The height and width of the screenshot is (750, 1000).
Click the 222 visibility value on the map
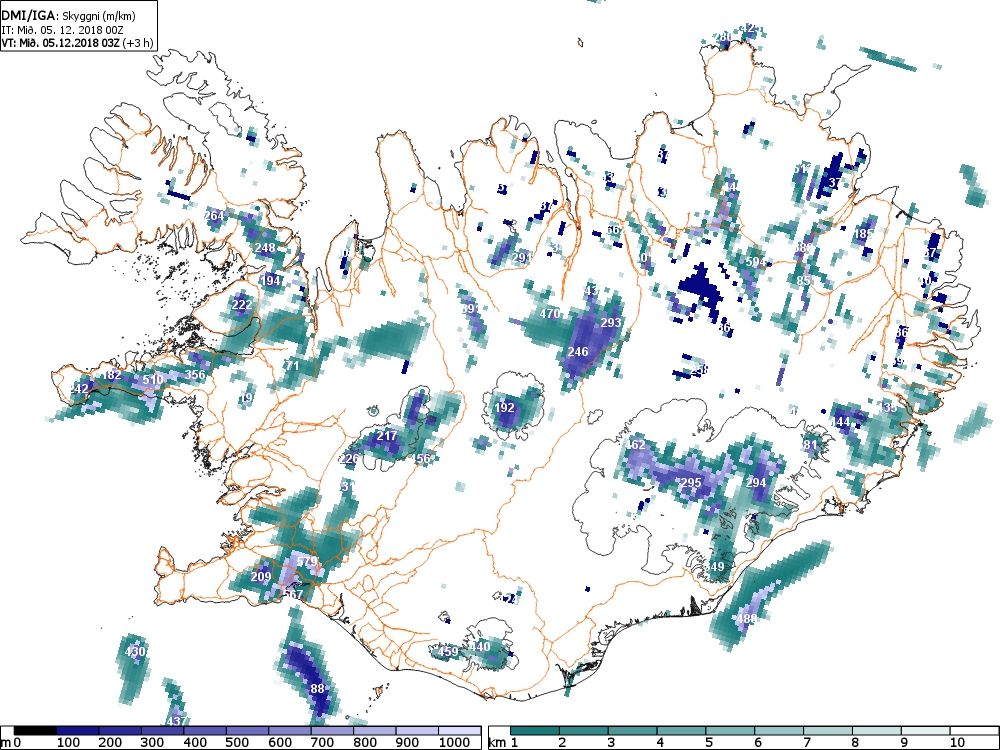point(242,305)
